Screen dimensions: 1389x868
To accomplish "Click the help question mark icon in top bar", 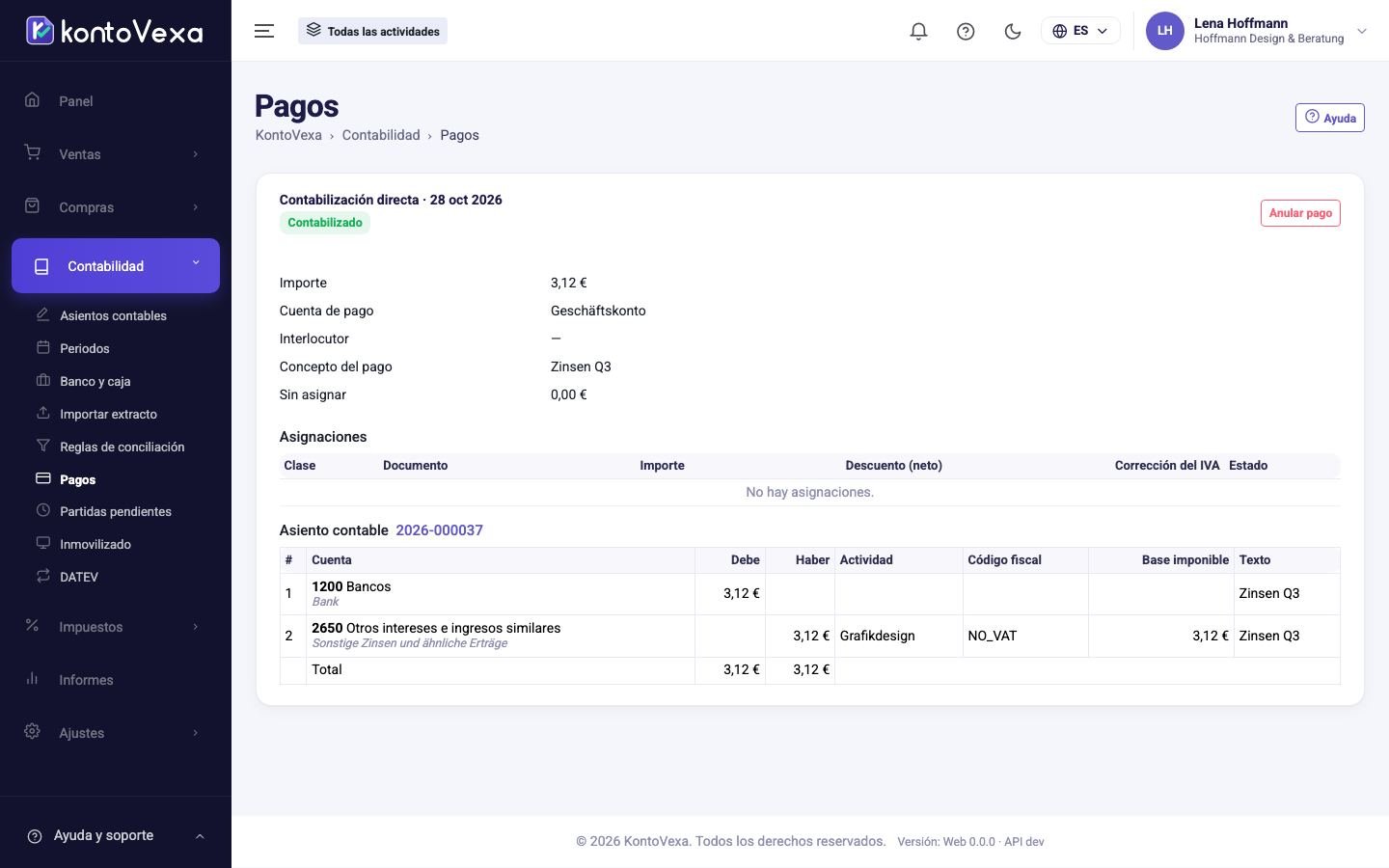I will coord(966,31).
